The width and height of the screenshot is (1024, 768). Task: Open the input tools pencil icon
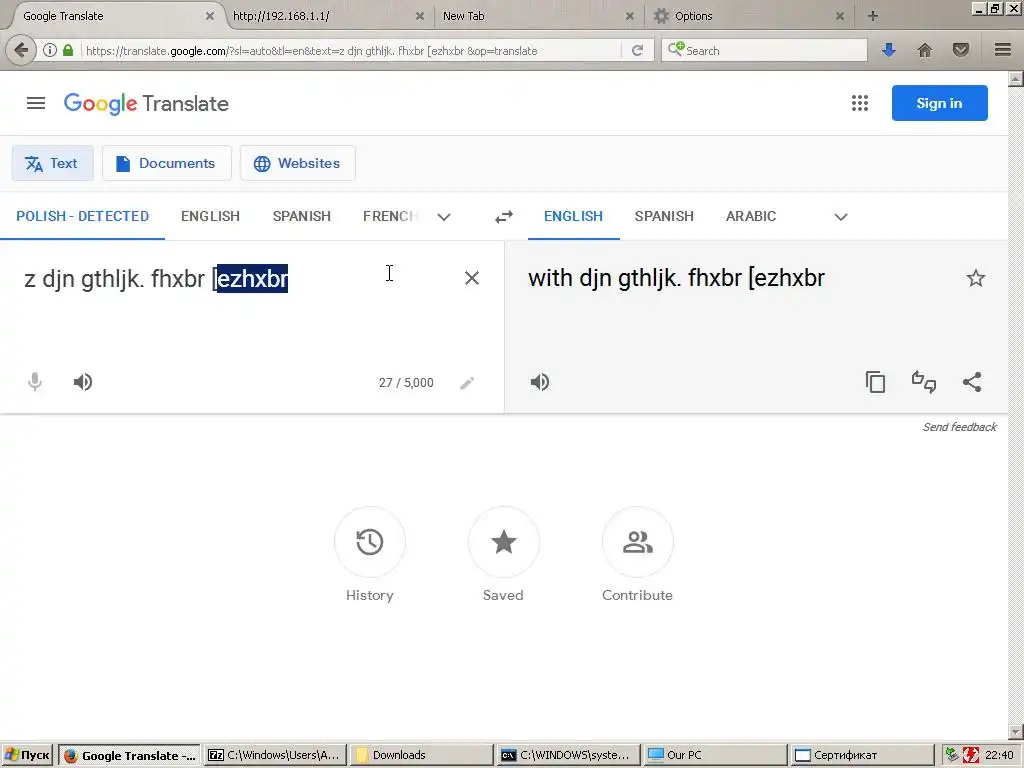(x=466, y=383)
